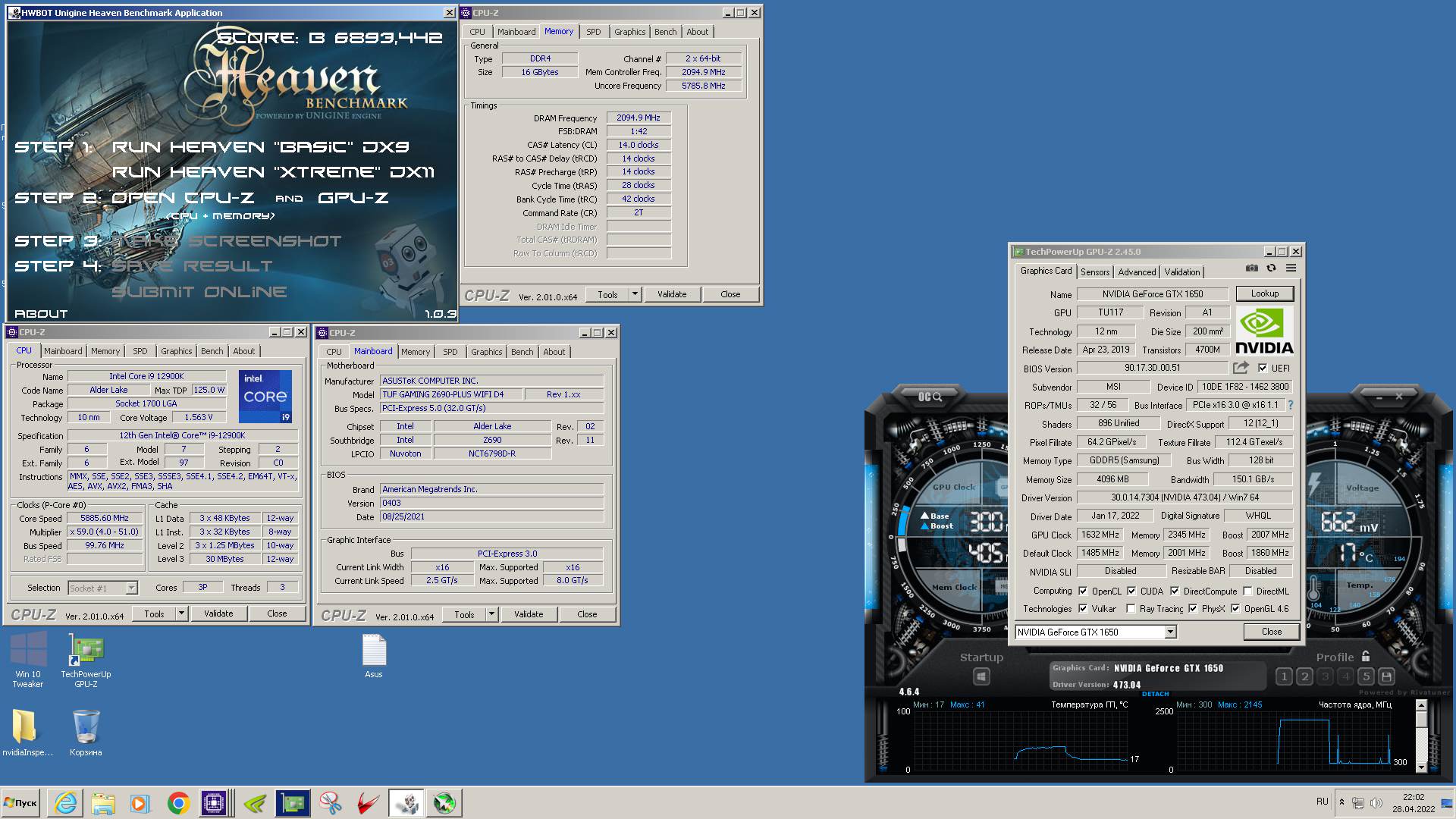Toggle the OpenCL checkbox
The width and height of the screenshot is (1456, 819).
(1083, 591)
